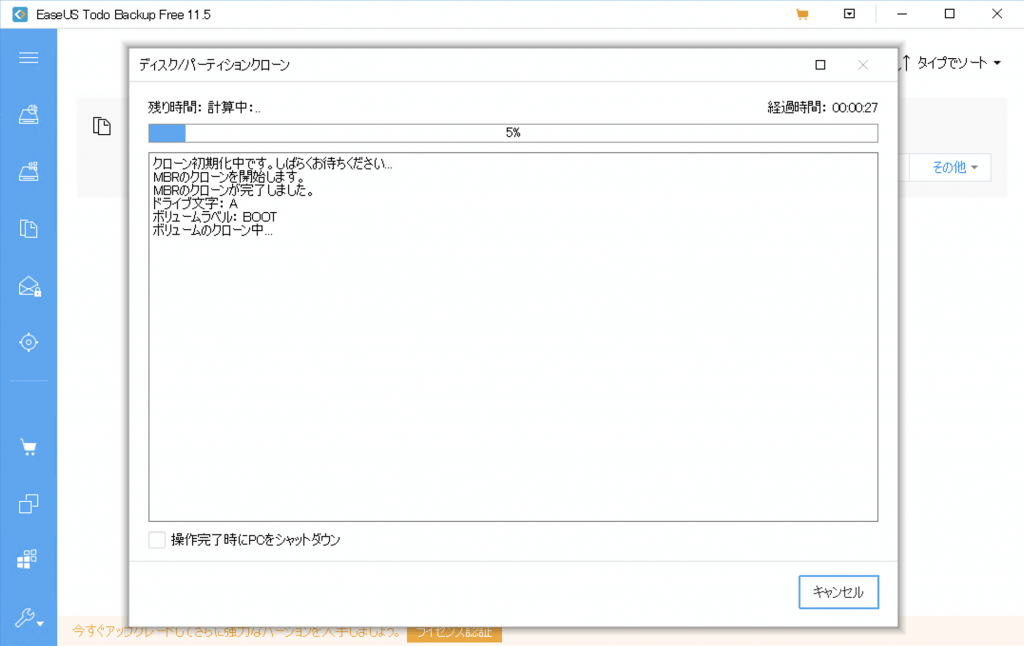Click the 5% clone progress bar
Image resolution: width=1024 pixels, height=646 pixels.
512,133
